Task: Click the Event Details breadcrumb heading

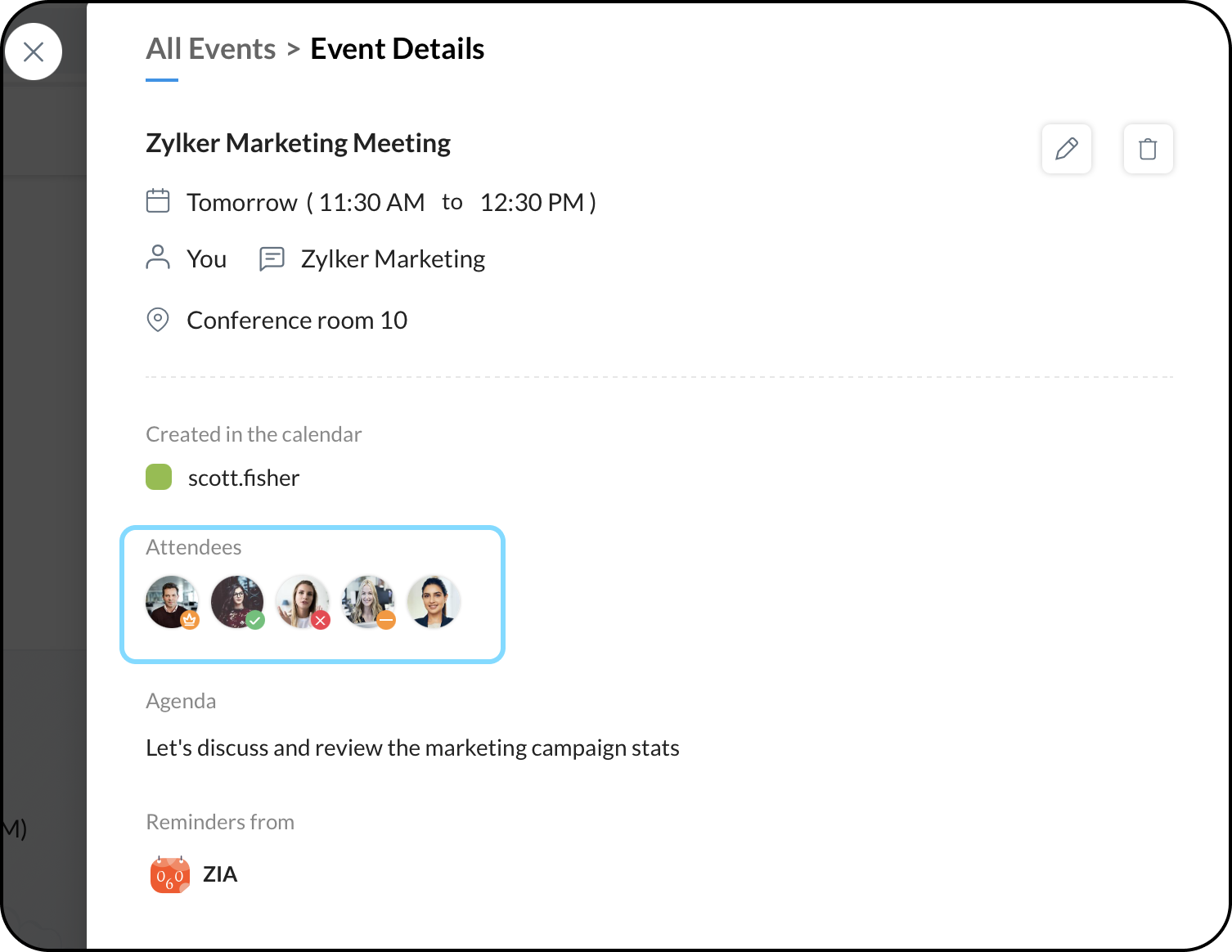Action: click(x=397, y=49)
